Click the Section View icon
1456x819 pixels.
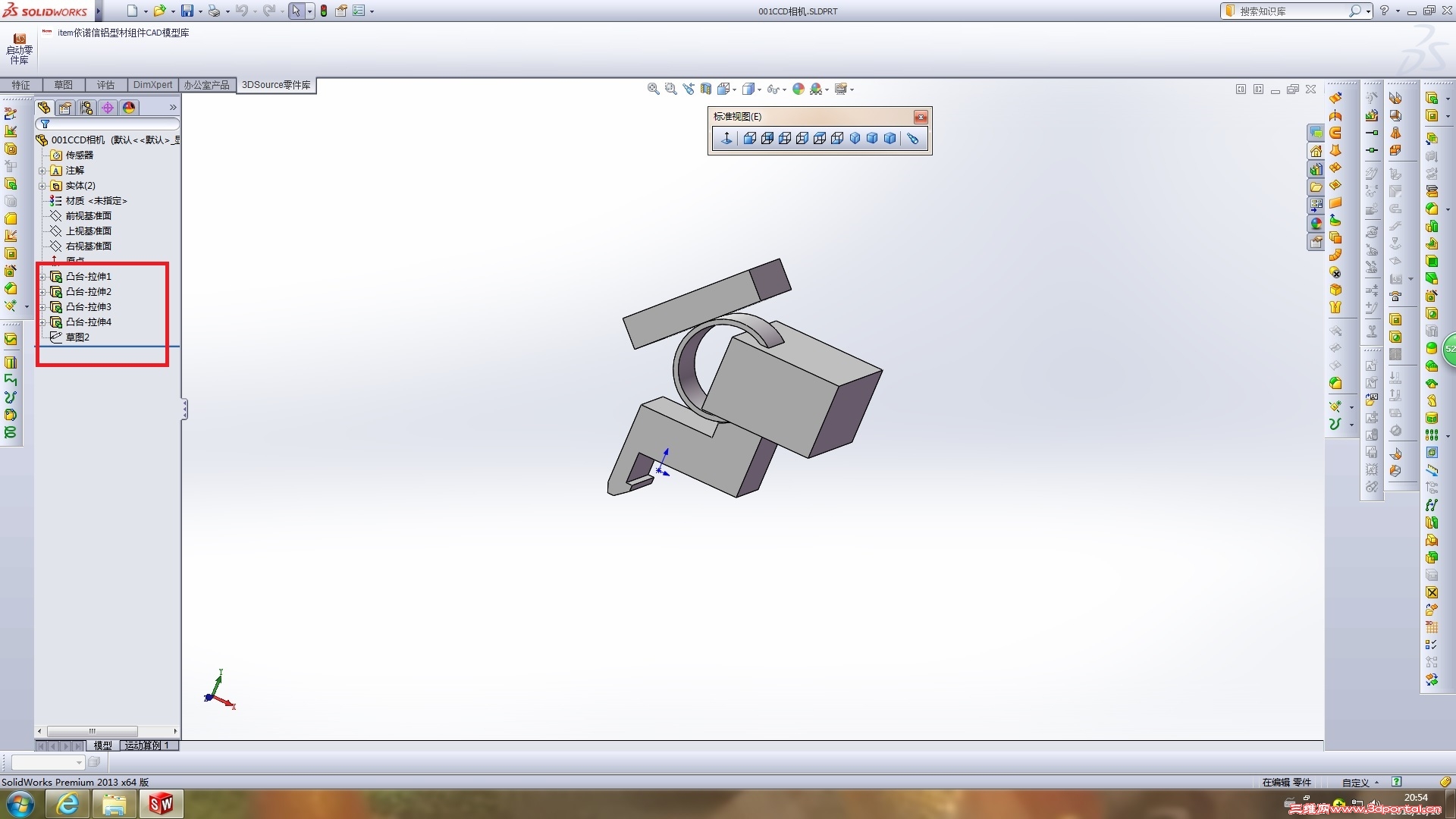click(x=705, y=89)
